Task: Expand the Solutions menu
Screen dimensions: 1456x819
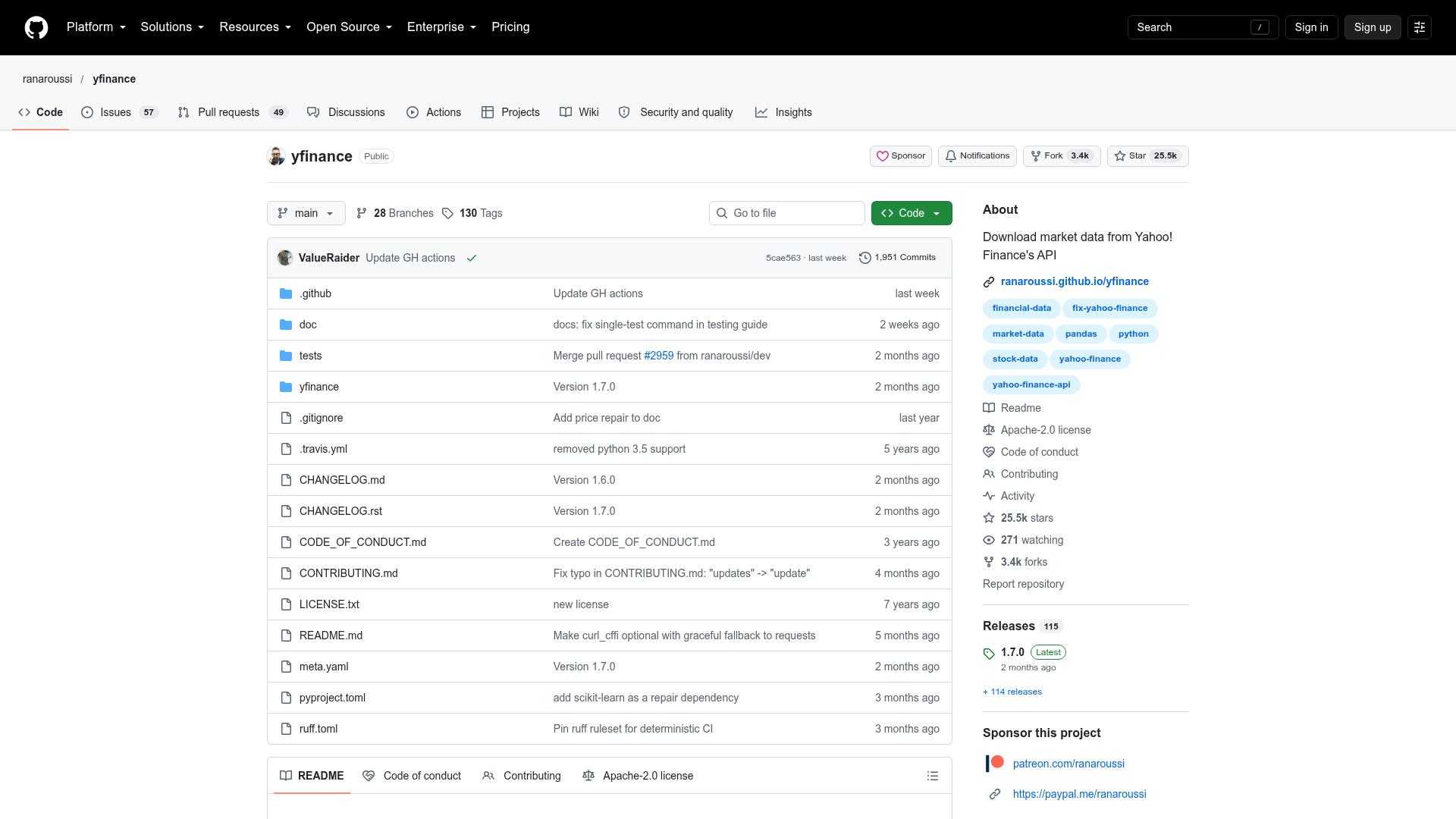Action: click(172, 27)
